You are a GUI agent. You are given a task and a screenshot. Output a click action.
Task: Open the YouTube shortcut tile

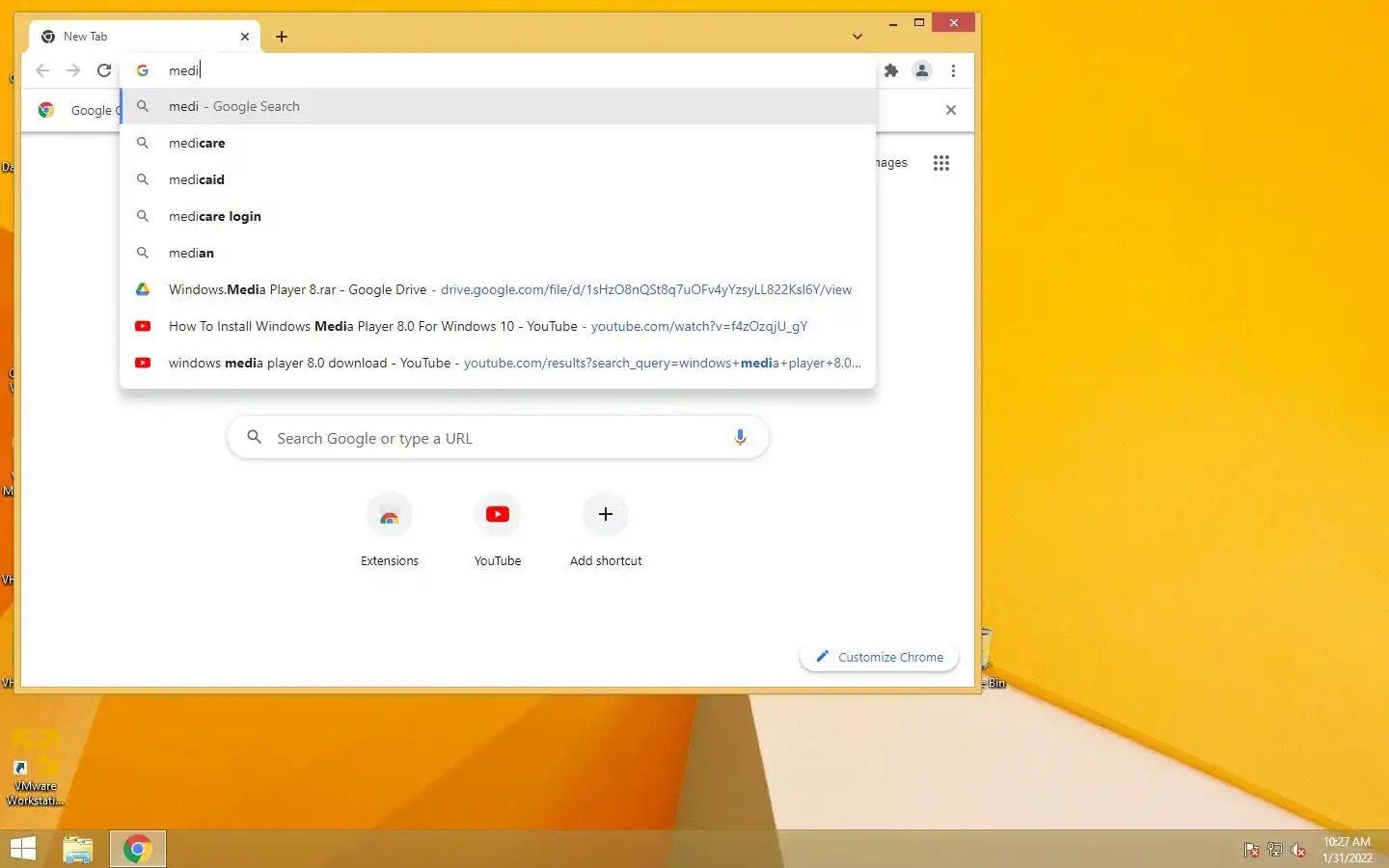pyautogui.click(x=498, y=530)
